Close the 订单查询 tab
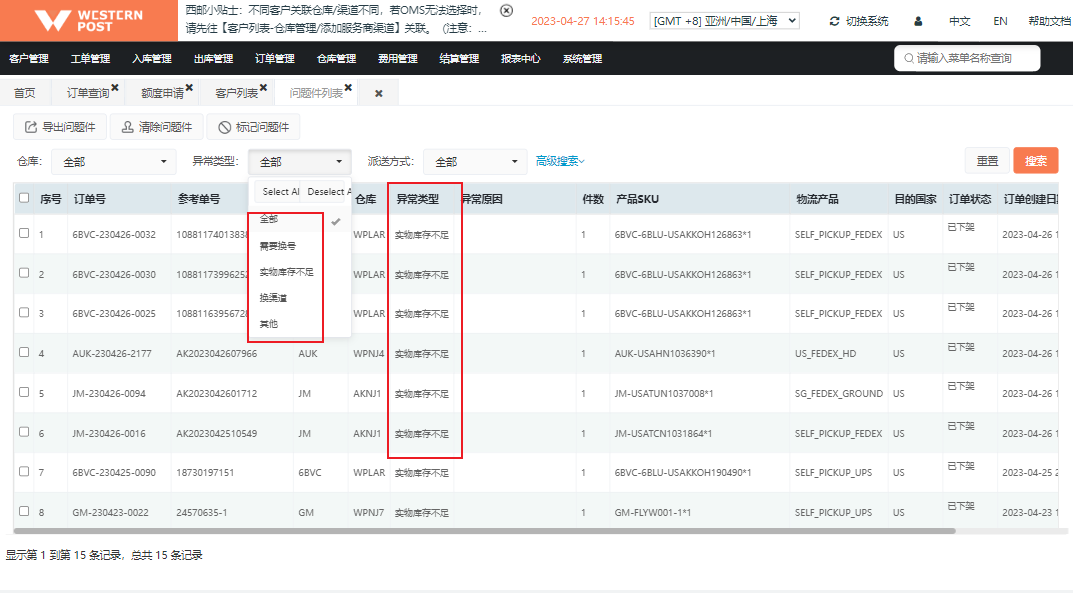Image resolution: width=1073 pixels, height=593 pixels. click(115, 88)
